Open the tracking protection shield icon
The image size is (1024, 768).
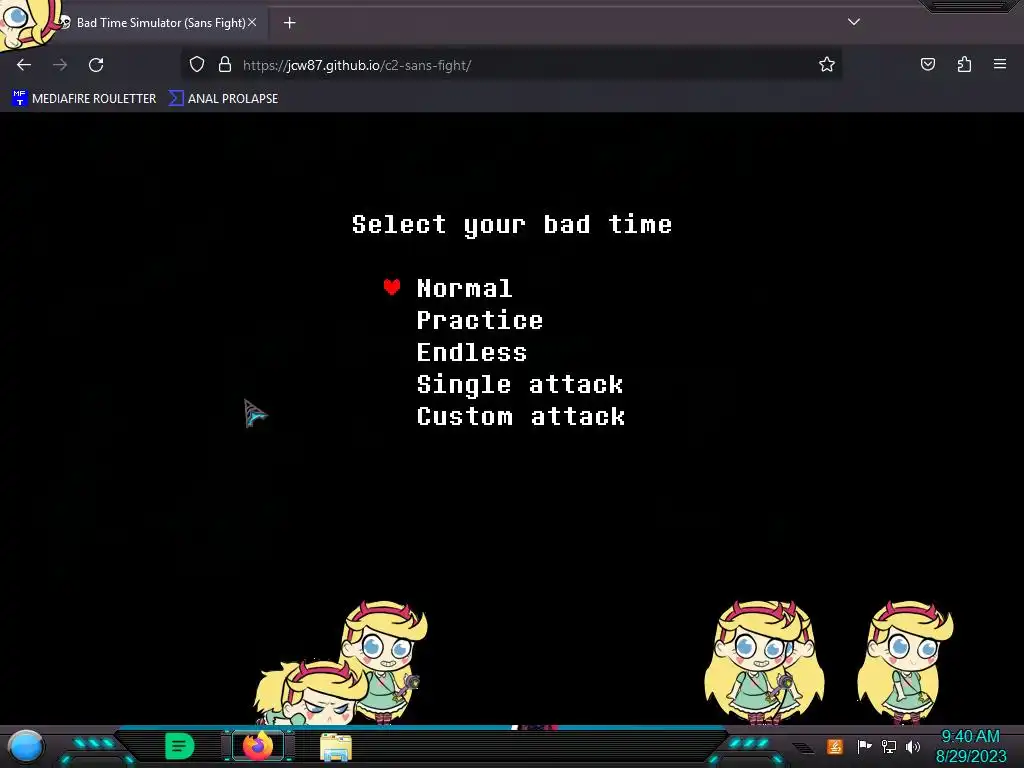pyautogui.click(x=197, y=64)
